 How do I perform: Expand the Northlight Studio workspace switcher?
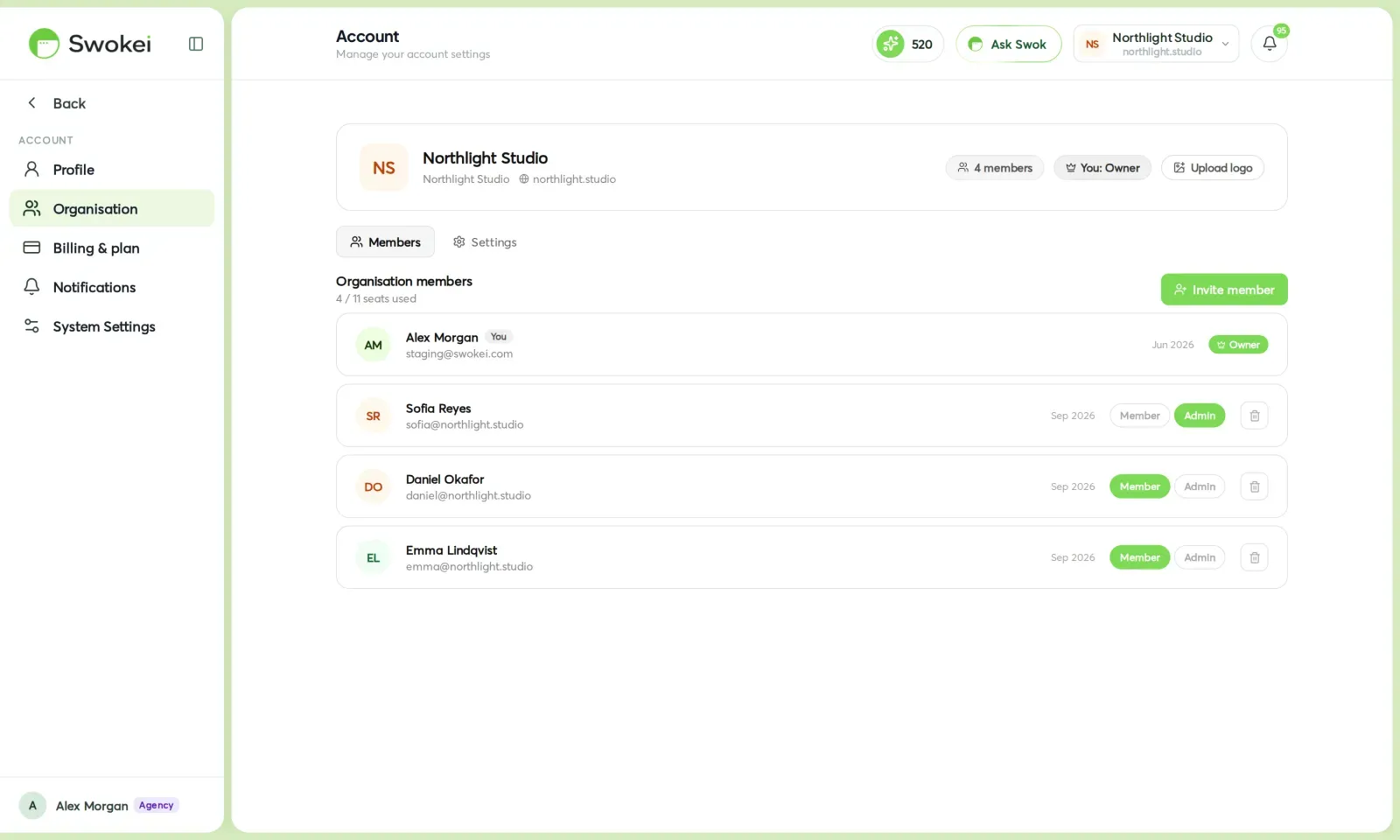click(x=1156, y=44)
